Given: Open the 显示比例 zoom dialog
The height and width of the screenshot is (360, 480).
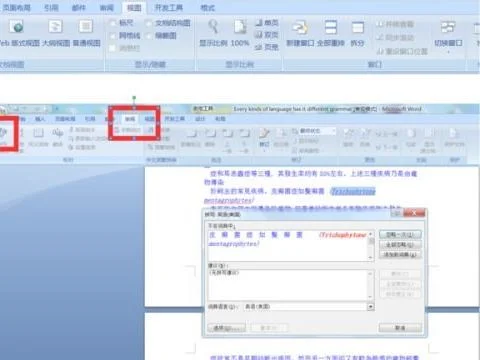Looking at the screenshot, I should click(213, 33).
